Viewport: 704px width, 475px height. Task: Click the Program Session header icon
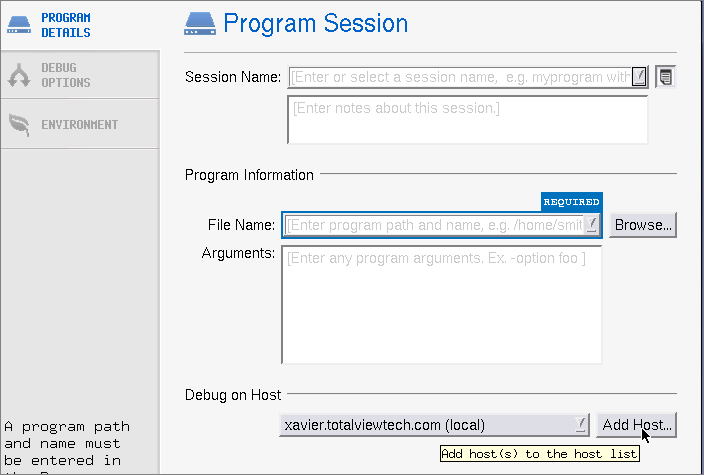(x=201, y=24)
